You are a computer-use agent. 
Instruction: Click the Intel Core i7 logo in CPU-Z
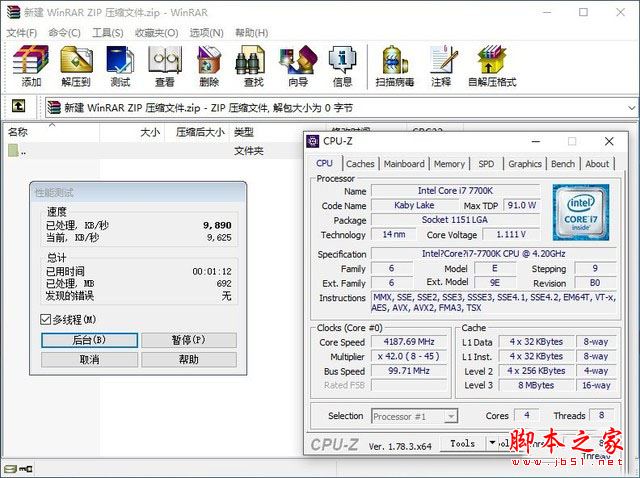click(x=581, y=212)
